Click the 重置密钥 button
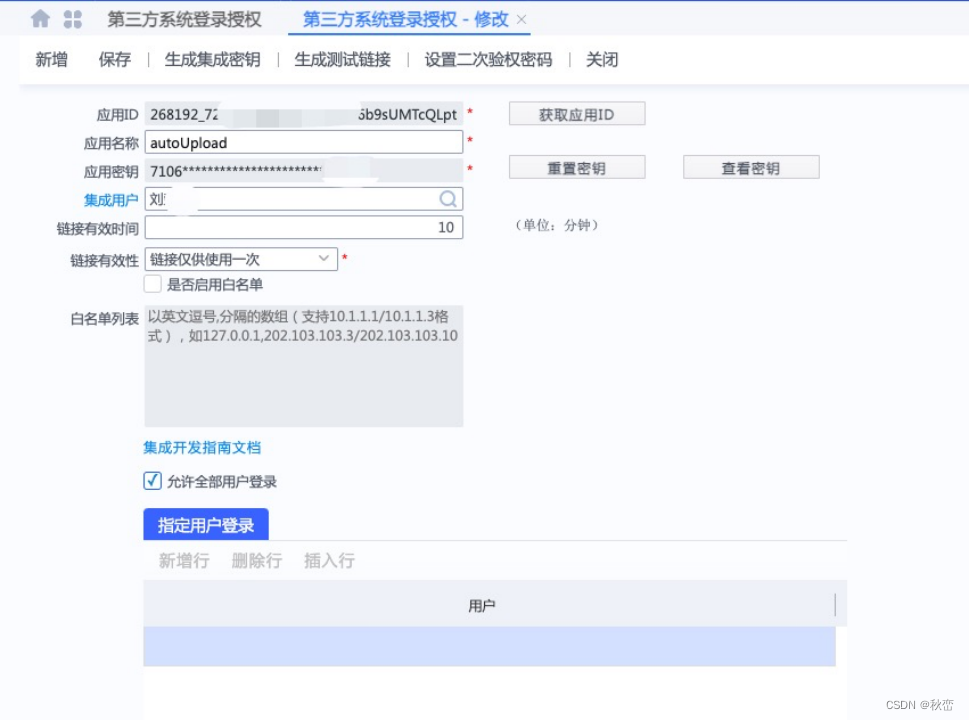The image size is (969, 720). [x=577, y=168]
